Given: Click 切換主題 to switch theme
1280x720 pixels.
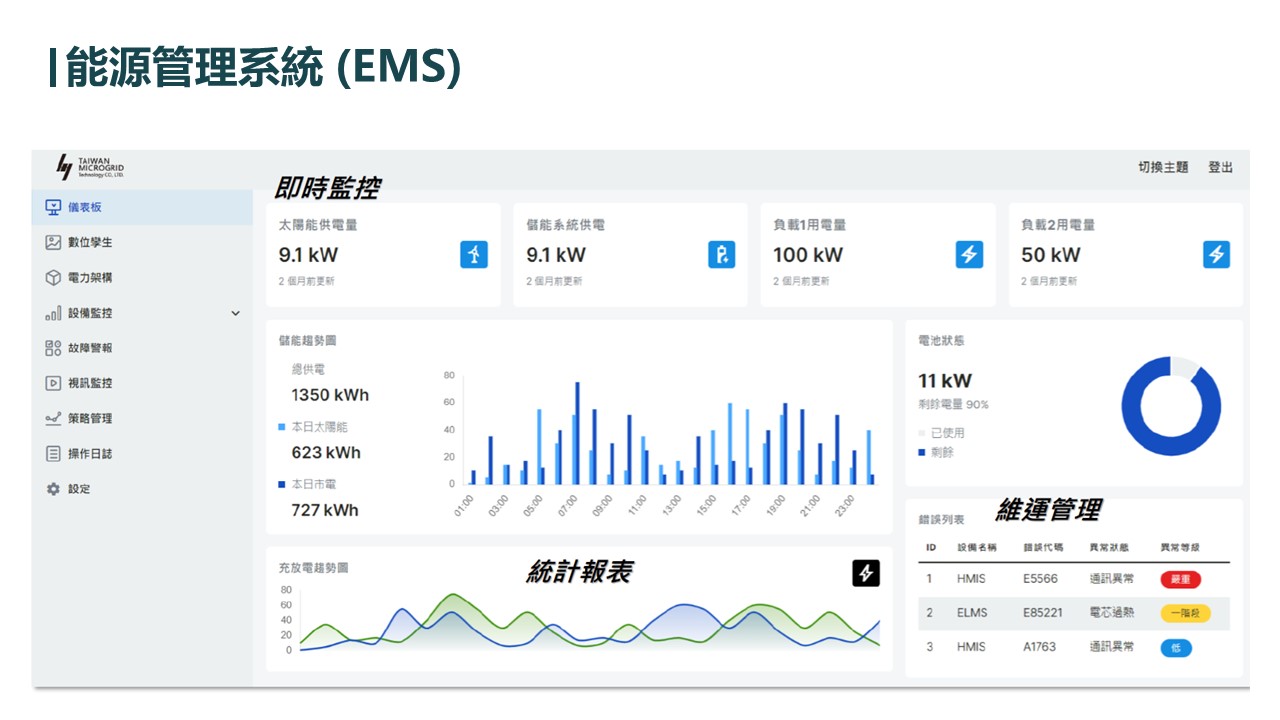Looking at the screenshot, I should pyautogui.click(x=1163, y=168).
